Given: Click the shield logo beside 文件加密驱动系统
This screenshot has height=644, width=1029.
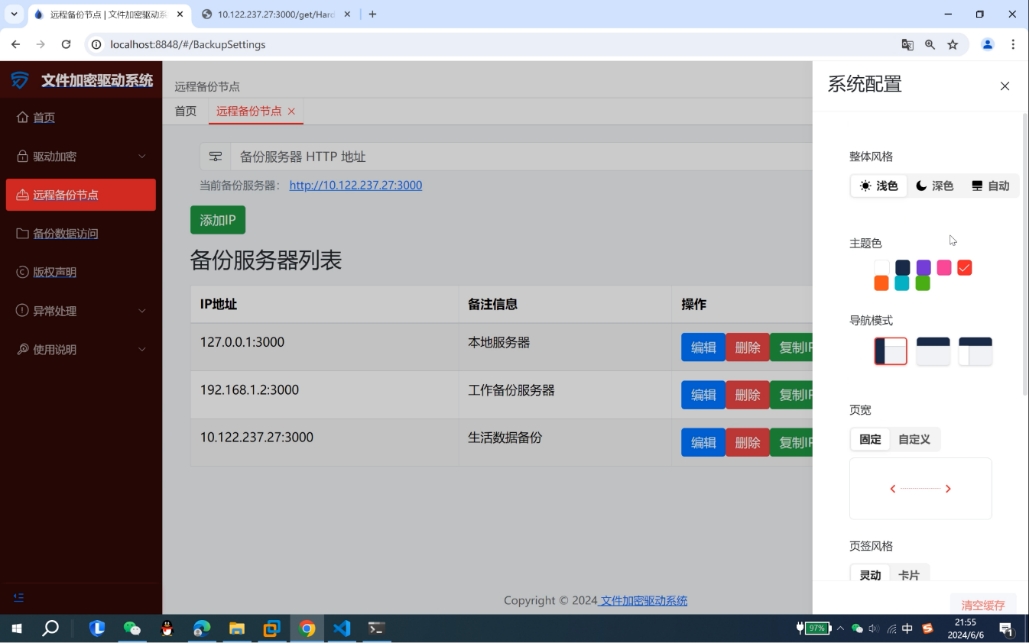Looking at the screenshot, I should tap(20, 80).
